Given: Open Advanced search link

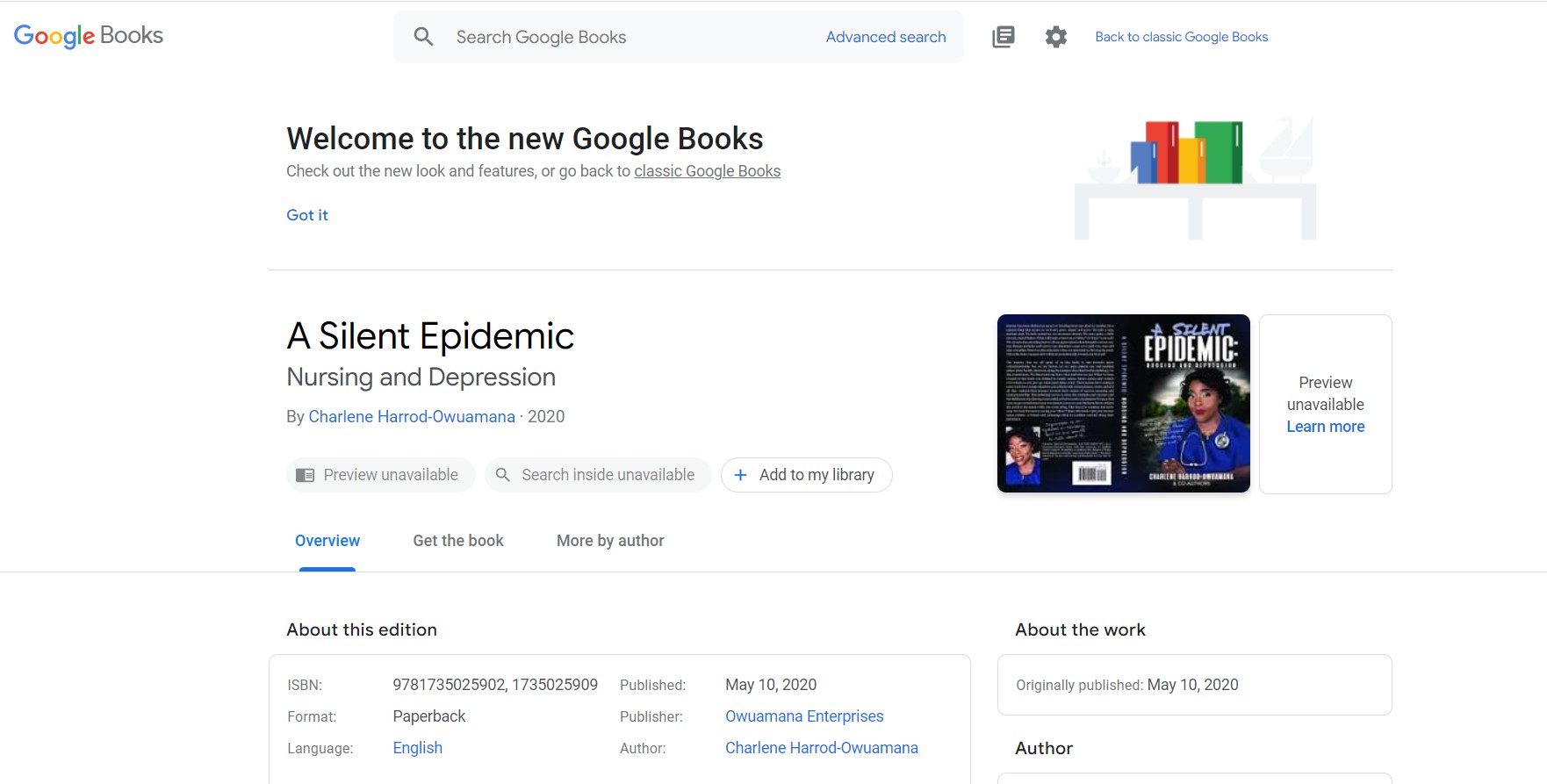Looking at the screenshot, I should coord(885,37).
